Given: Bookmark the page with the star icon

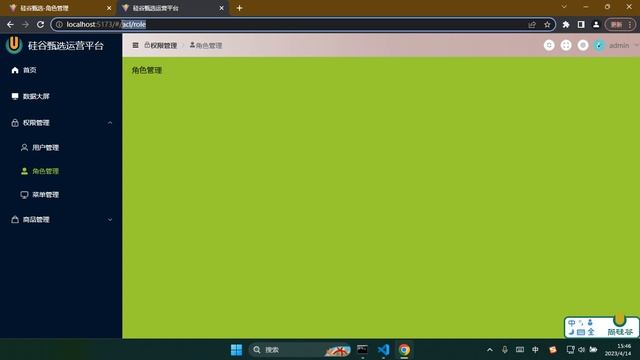Looking at the screenshot, I should click(547, 24).
